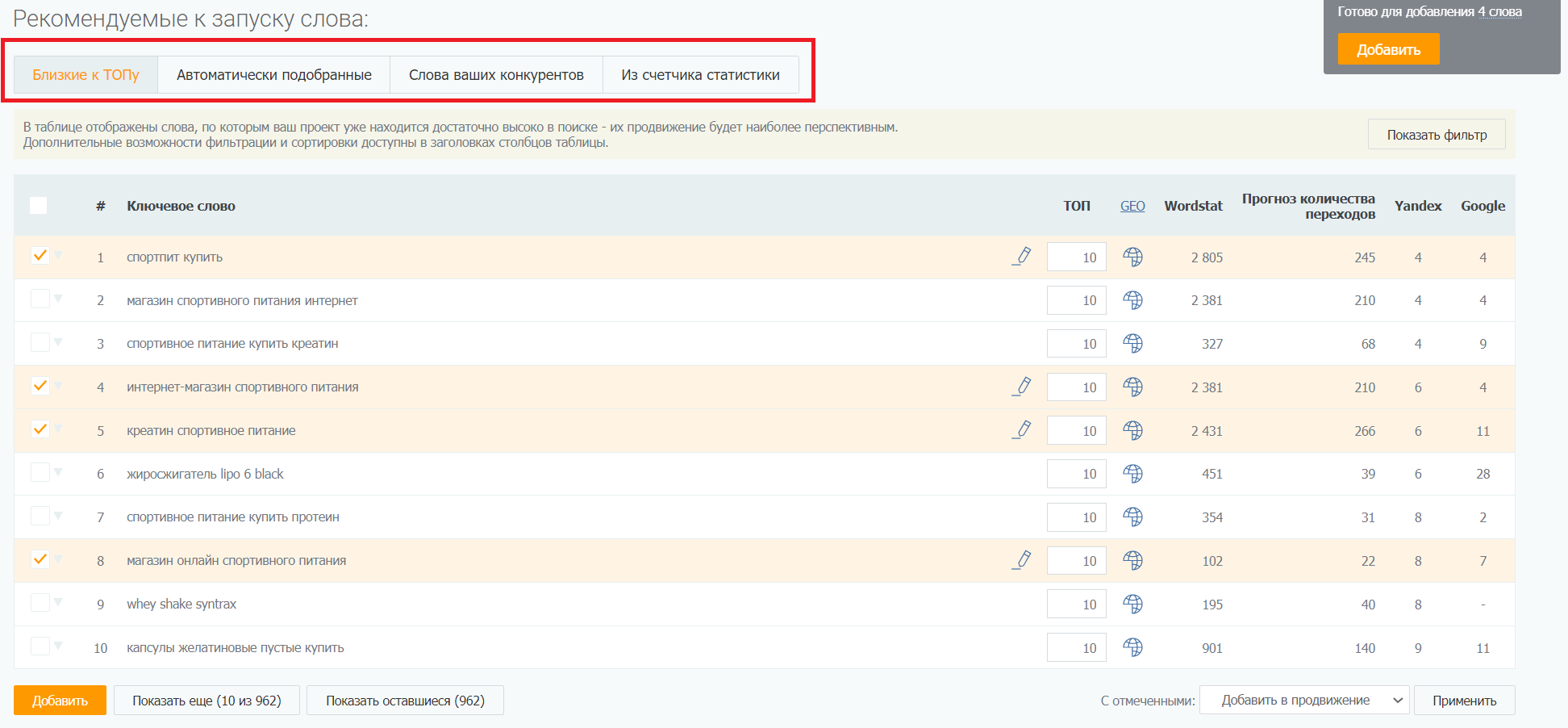Viewport: 1568px width, 728px height.
Task: Click the ТОП input field for whey shake syntrax
Action: tap(1077, 604)
